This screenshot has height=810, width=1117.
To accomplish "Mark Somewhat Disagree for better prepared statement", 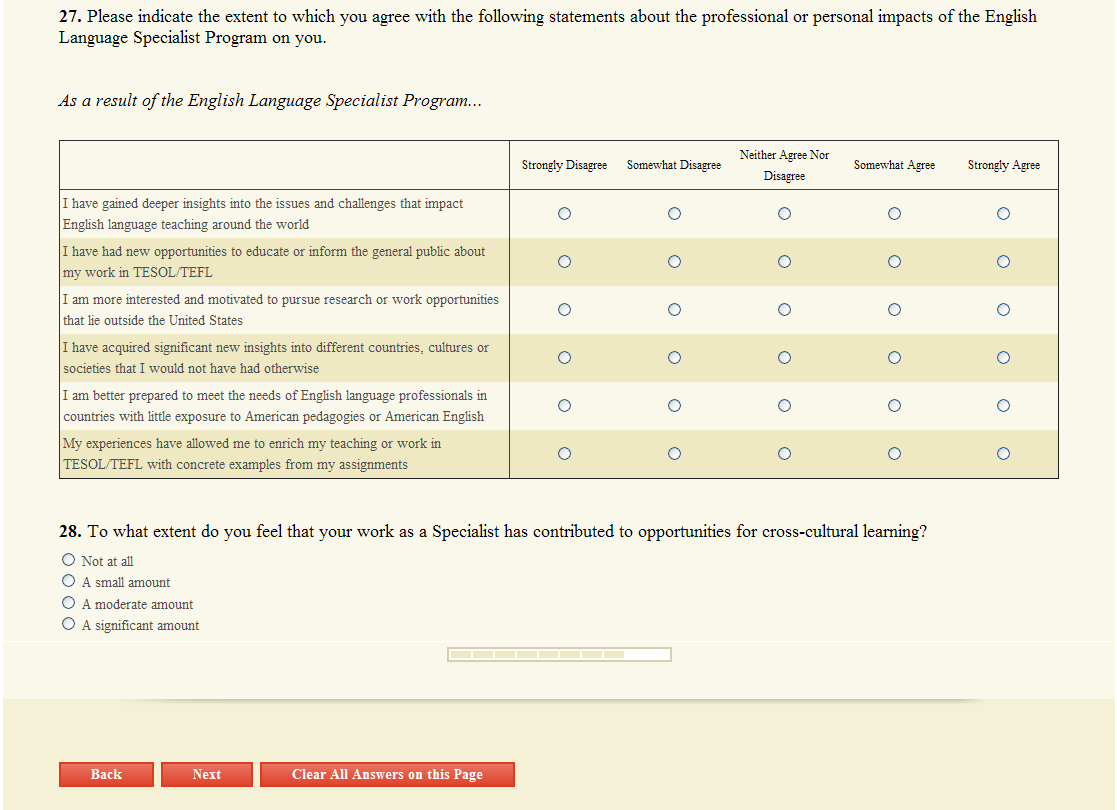I will 674,406.
